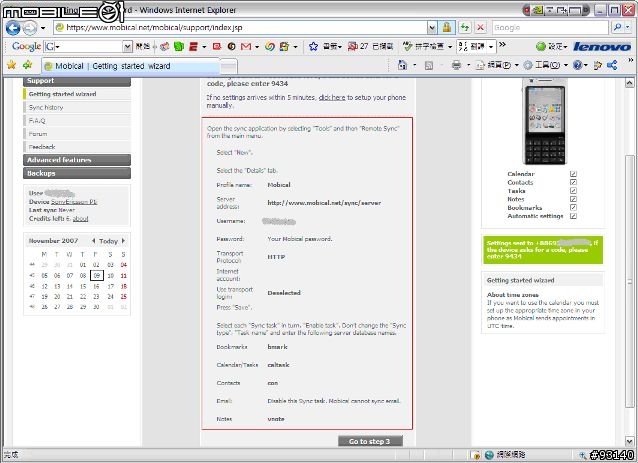
Task: Go to the next month in the calendar
Action: pyautogui.click(x=123, y=241)
